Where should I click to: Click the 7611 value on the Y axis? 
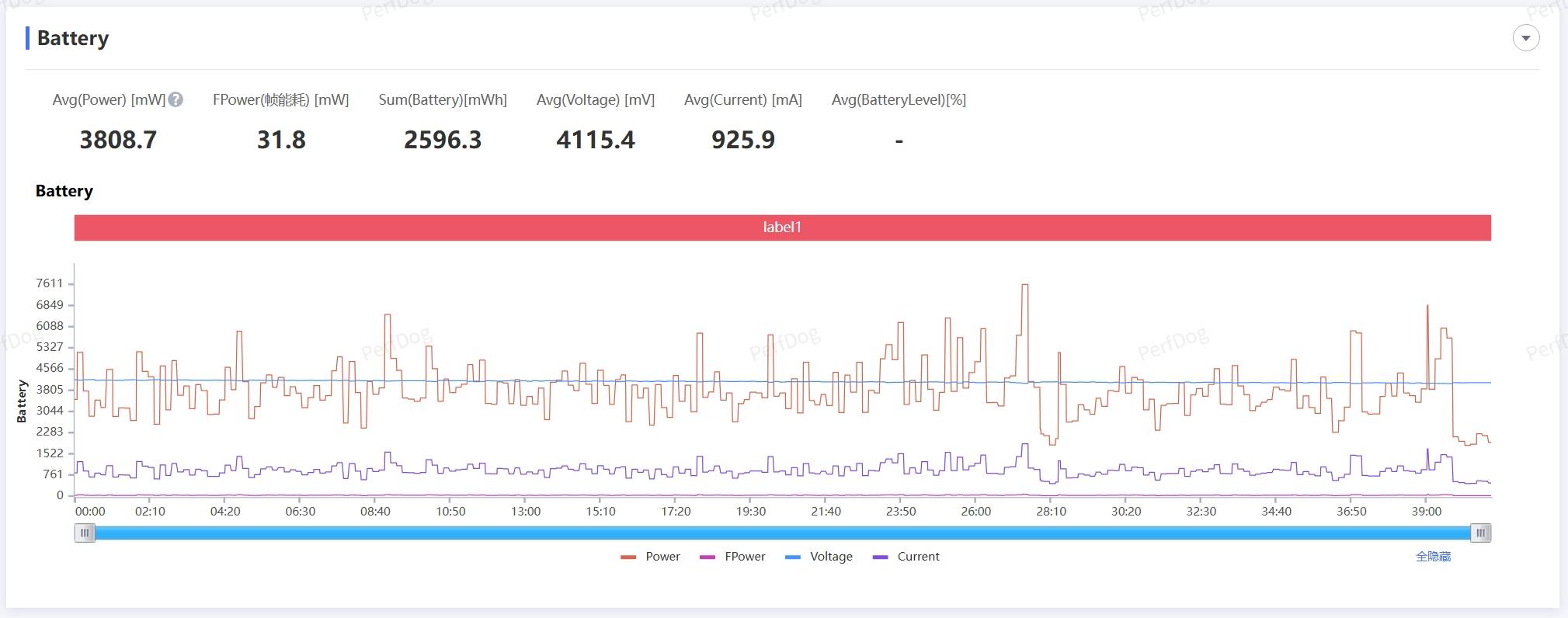[x=49, y=283]
